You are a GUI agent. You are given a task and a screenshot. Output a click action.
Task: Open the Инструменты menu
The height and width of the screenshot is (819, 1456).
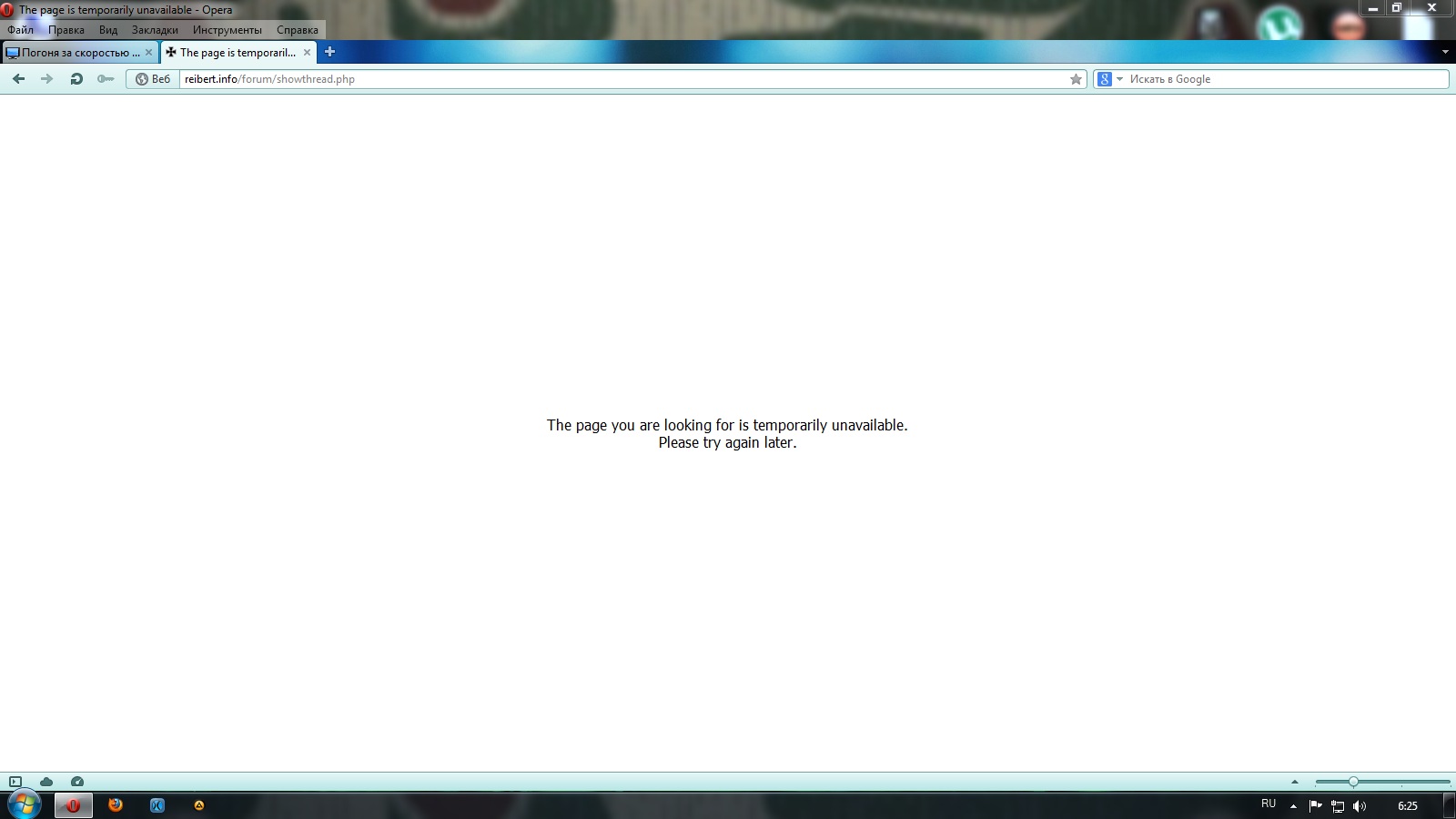(227, 30)
